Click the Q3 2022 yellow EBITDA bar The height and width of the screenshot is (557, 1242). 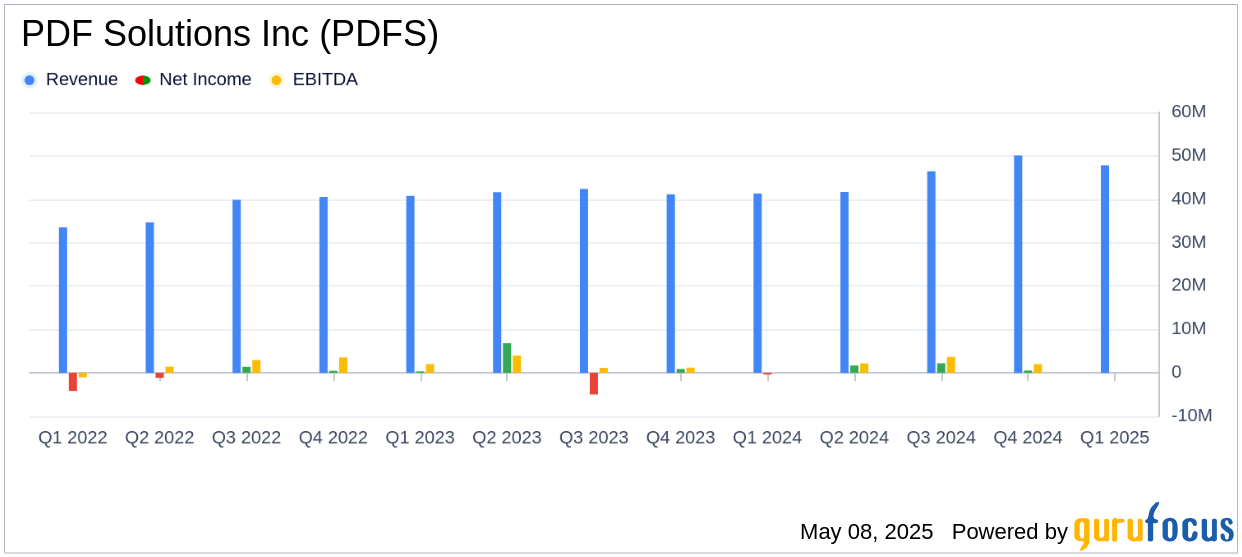tap(257, 366)
